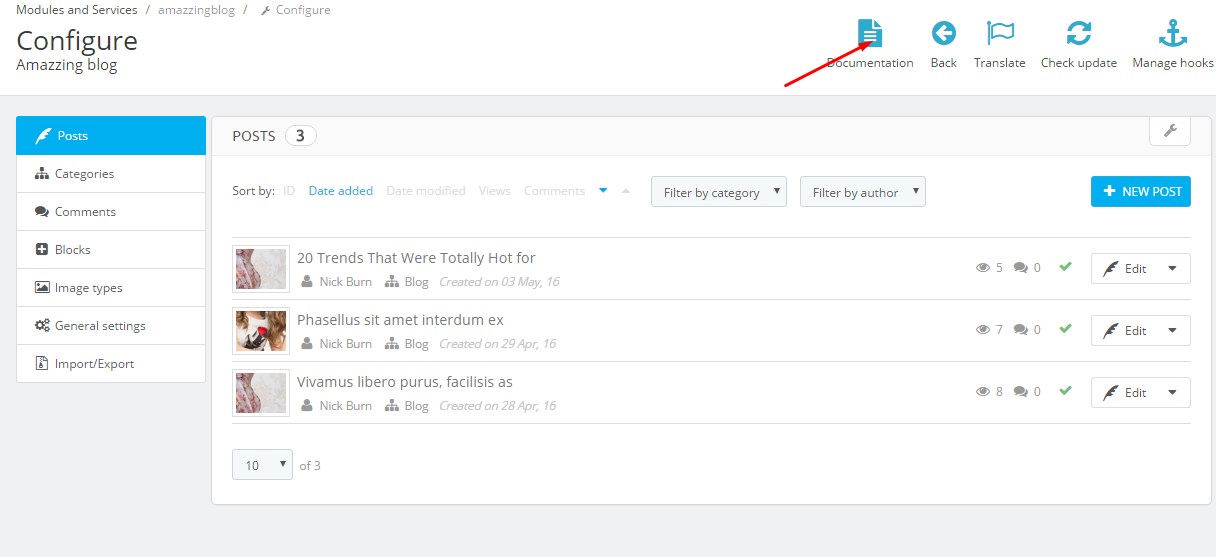1216x557 pixels.
Task: Click 'Created on 28 Apr, 16' date text
Action: [497, 406]
